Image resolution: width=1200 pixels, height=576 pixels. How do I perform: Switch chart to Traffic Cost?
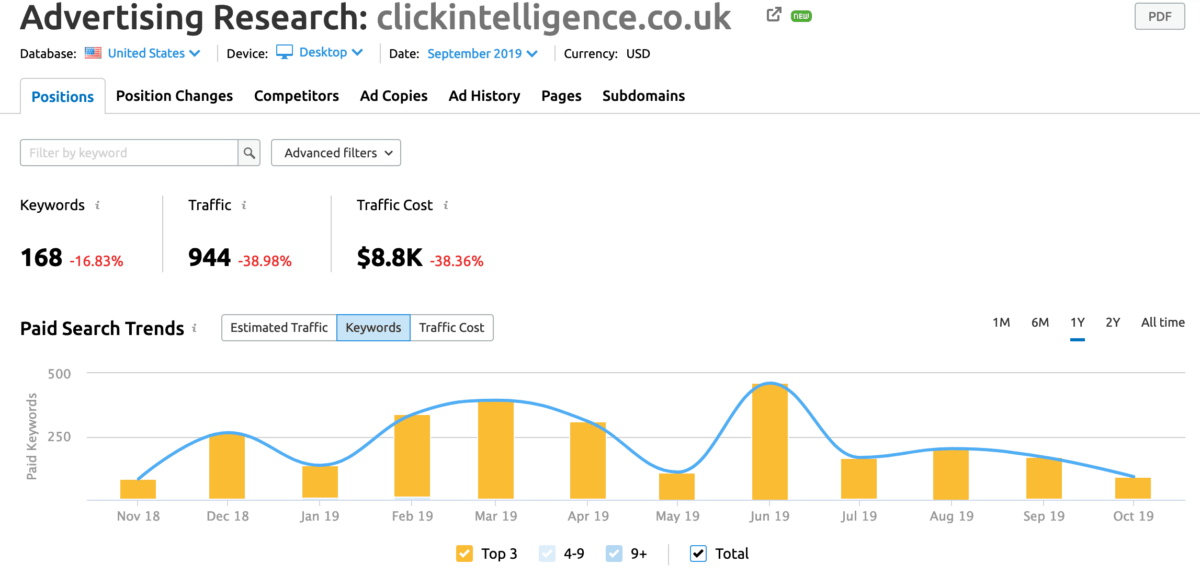451,327
